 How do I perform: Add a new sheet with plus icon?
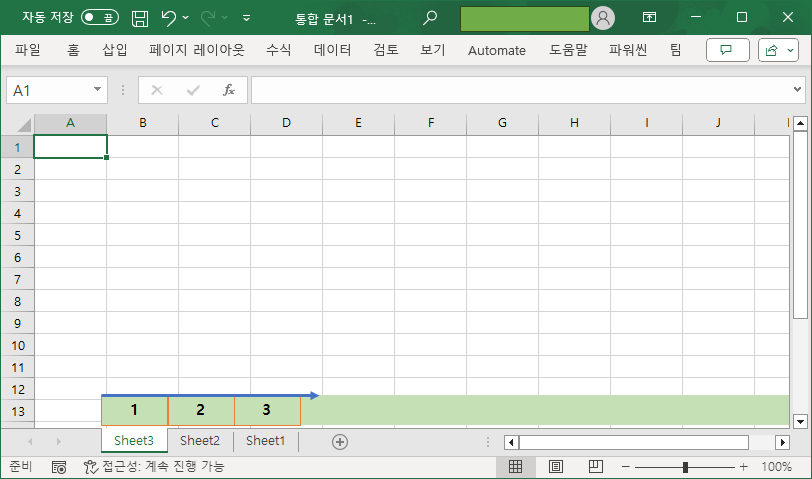click(340, 441)
